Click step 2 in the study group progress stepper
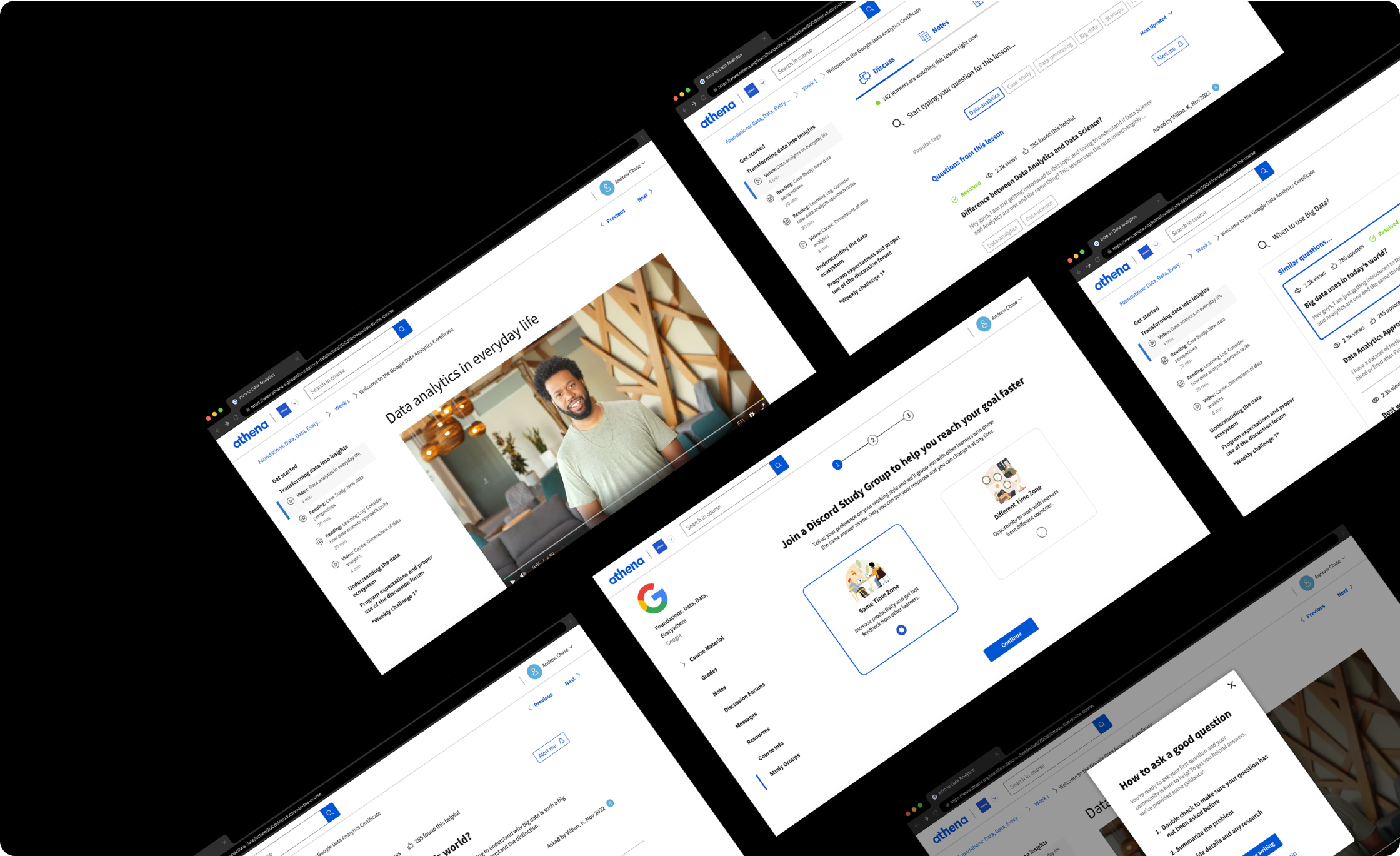This screenshot has height=856, width=1400. (873, 440)
